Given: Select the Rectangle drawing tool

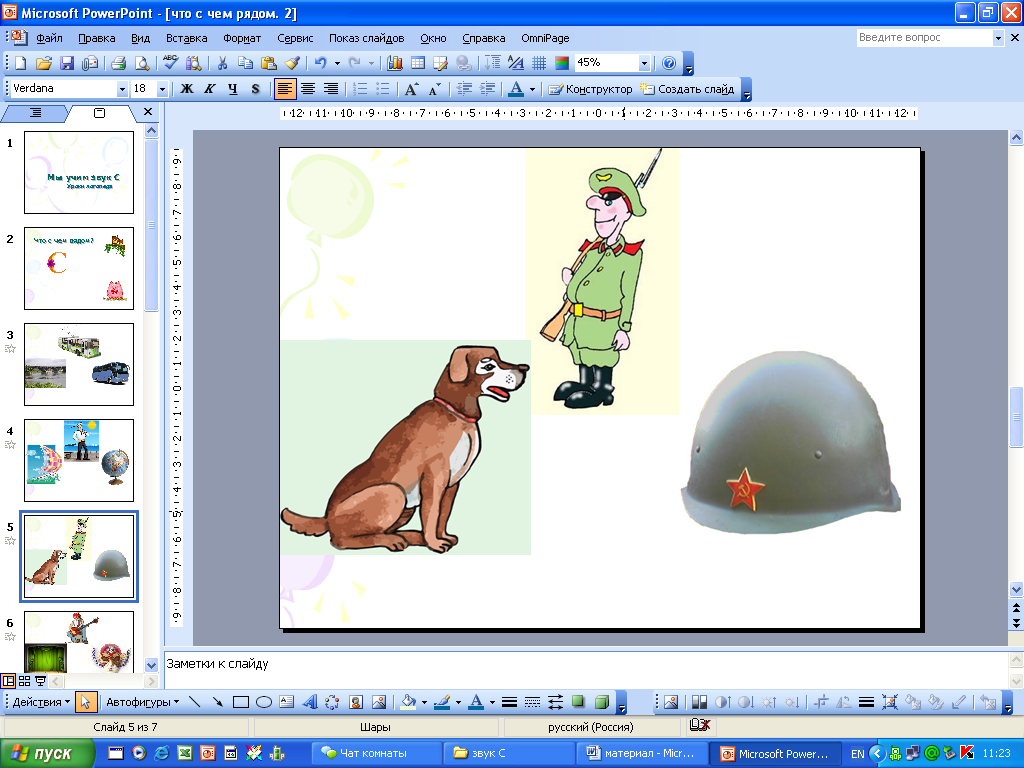Looking at the screenshot, I should tap(241, 702).
